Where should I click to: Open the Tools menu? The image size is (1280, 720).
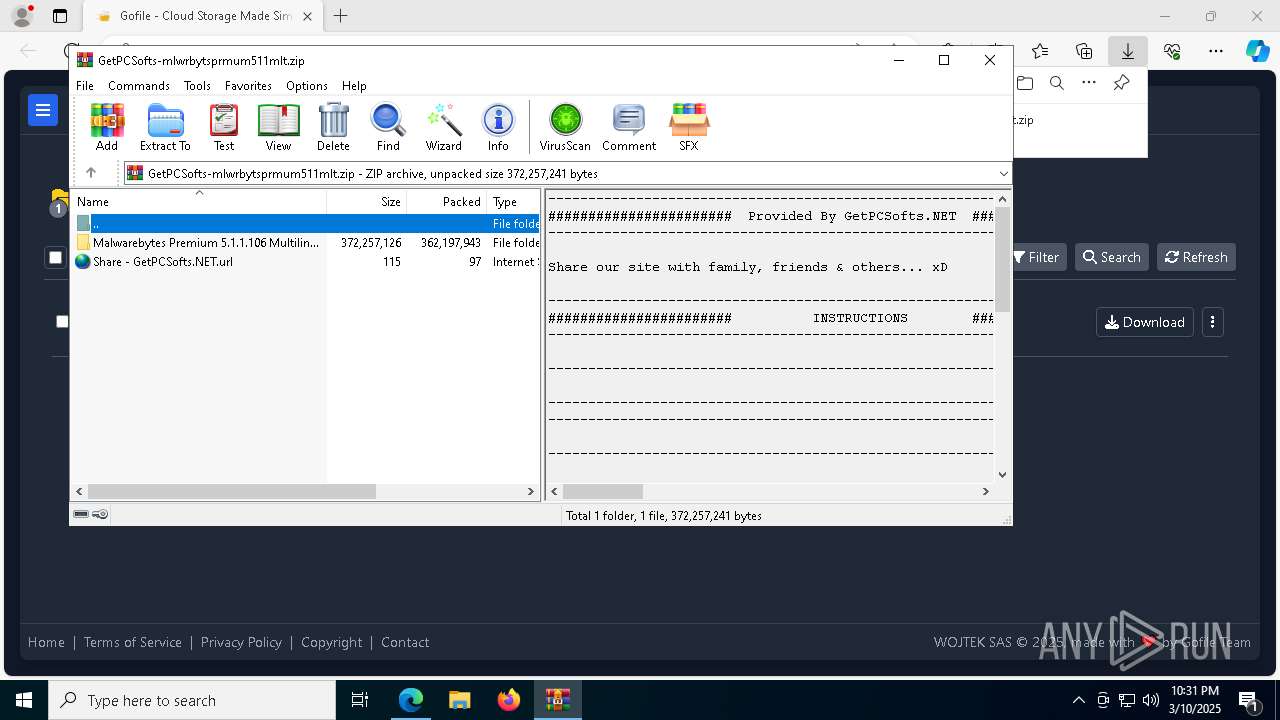tap(197, 86)
